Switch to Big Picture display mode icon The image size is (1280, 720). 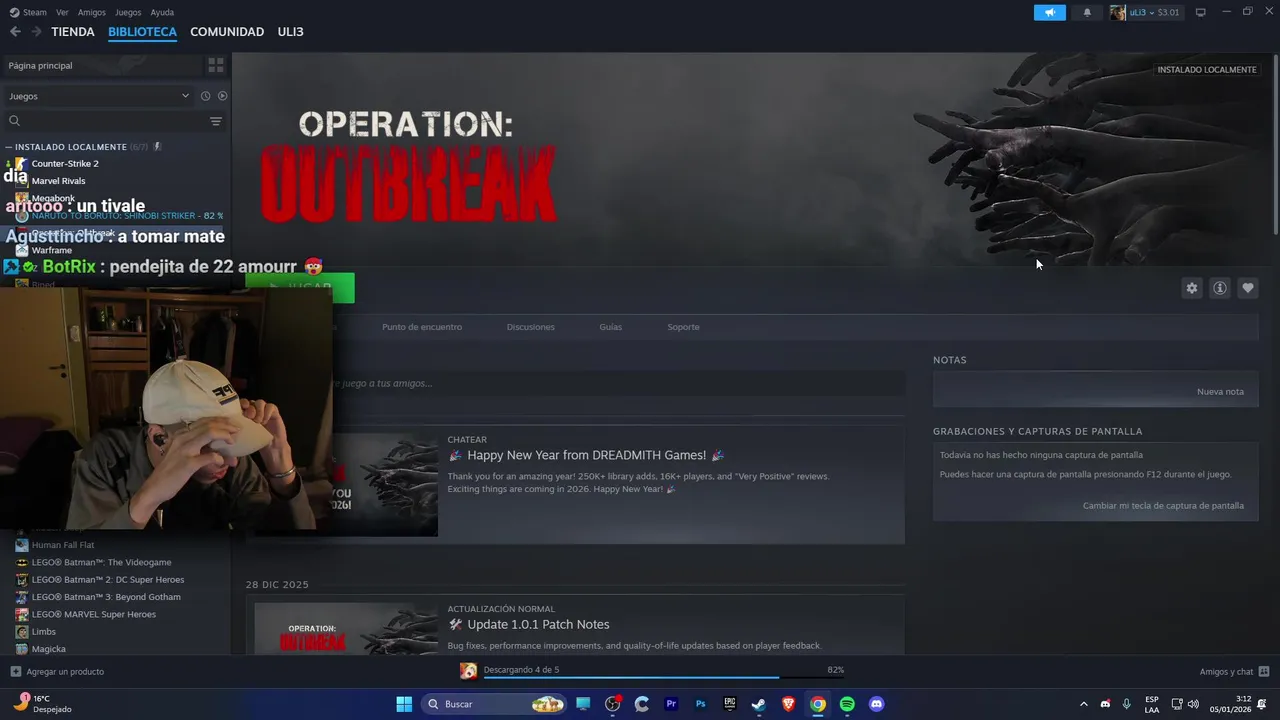[1201, 12]
